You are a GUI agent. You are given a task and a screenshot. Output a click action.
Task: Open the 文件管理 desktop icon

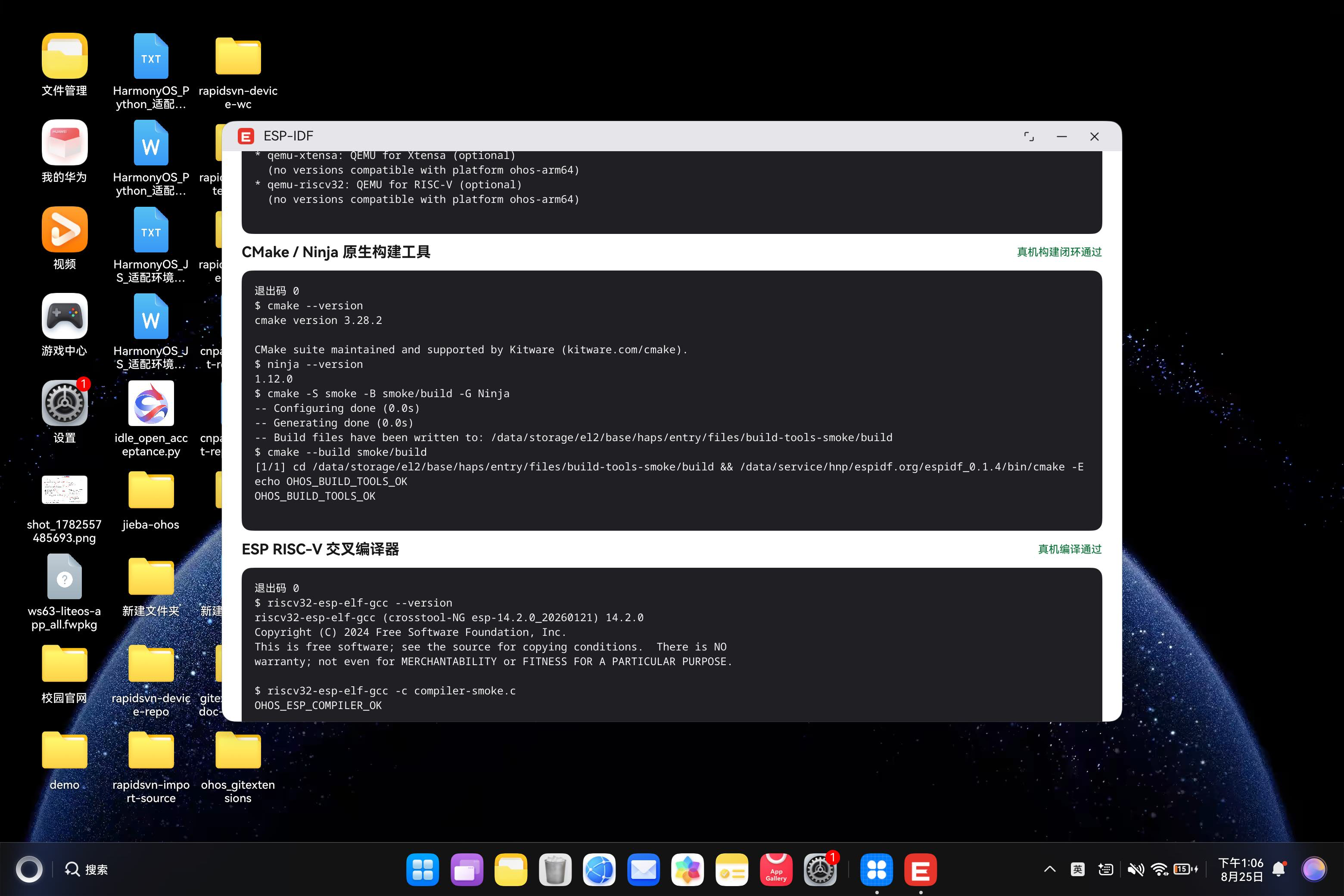pos(65,56)
